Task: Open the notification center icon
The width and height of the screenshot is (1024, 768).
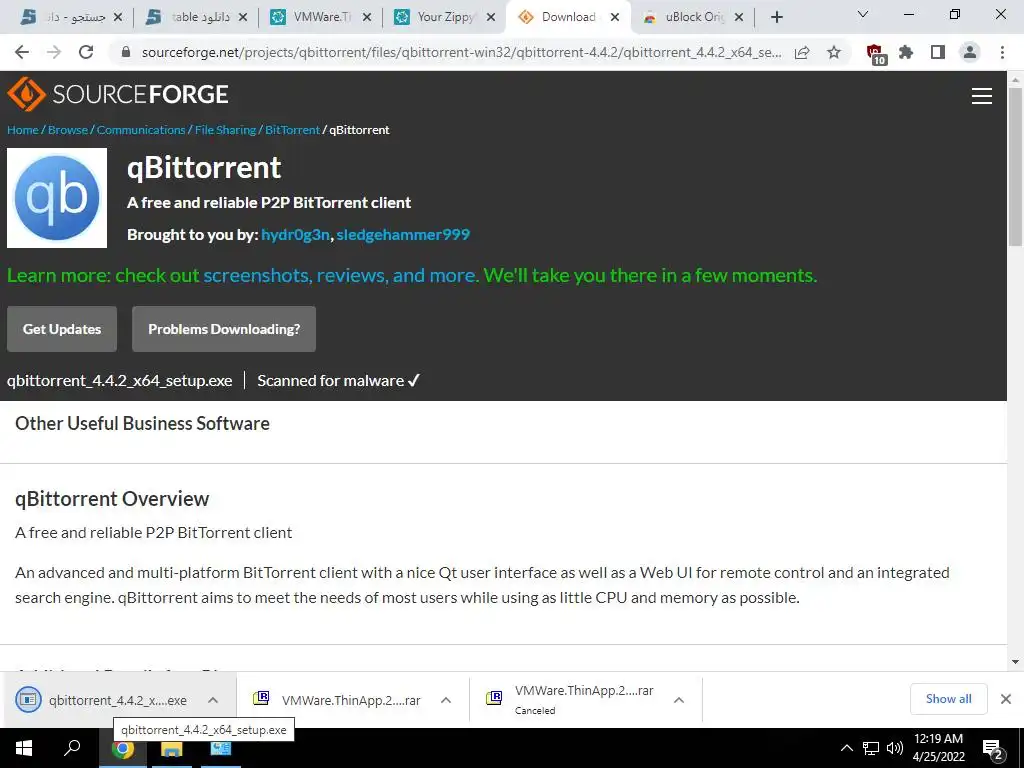Action: [993, 749]
